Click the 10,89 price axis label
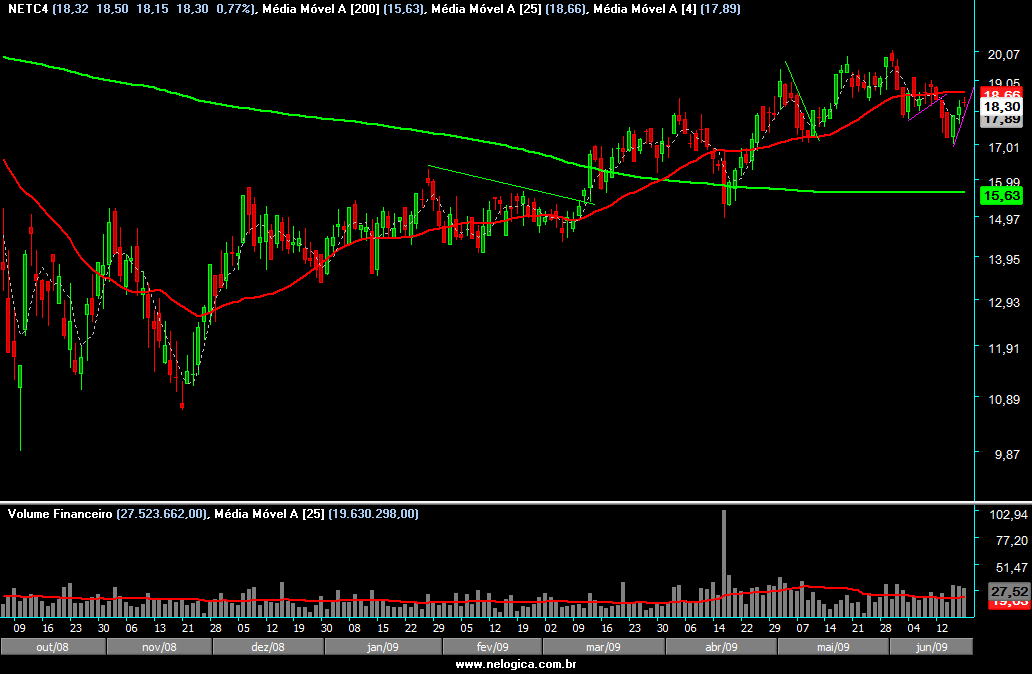 (1004, 400)
